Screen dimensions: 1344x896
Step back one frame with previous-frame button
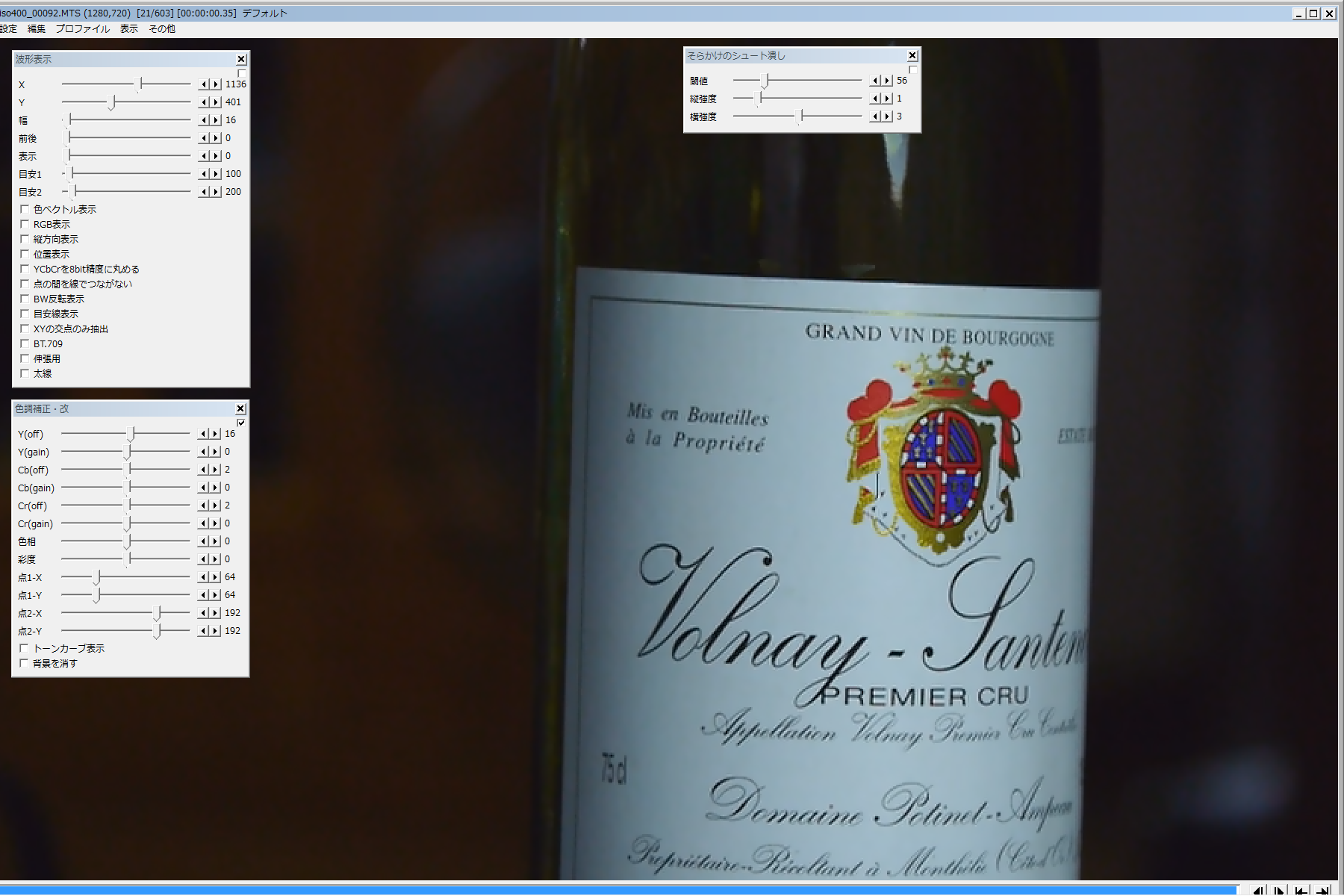coord(1259,890)
